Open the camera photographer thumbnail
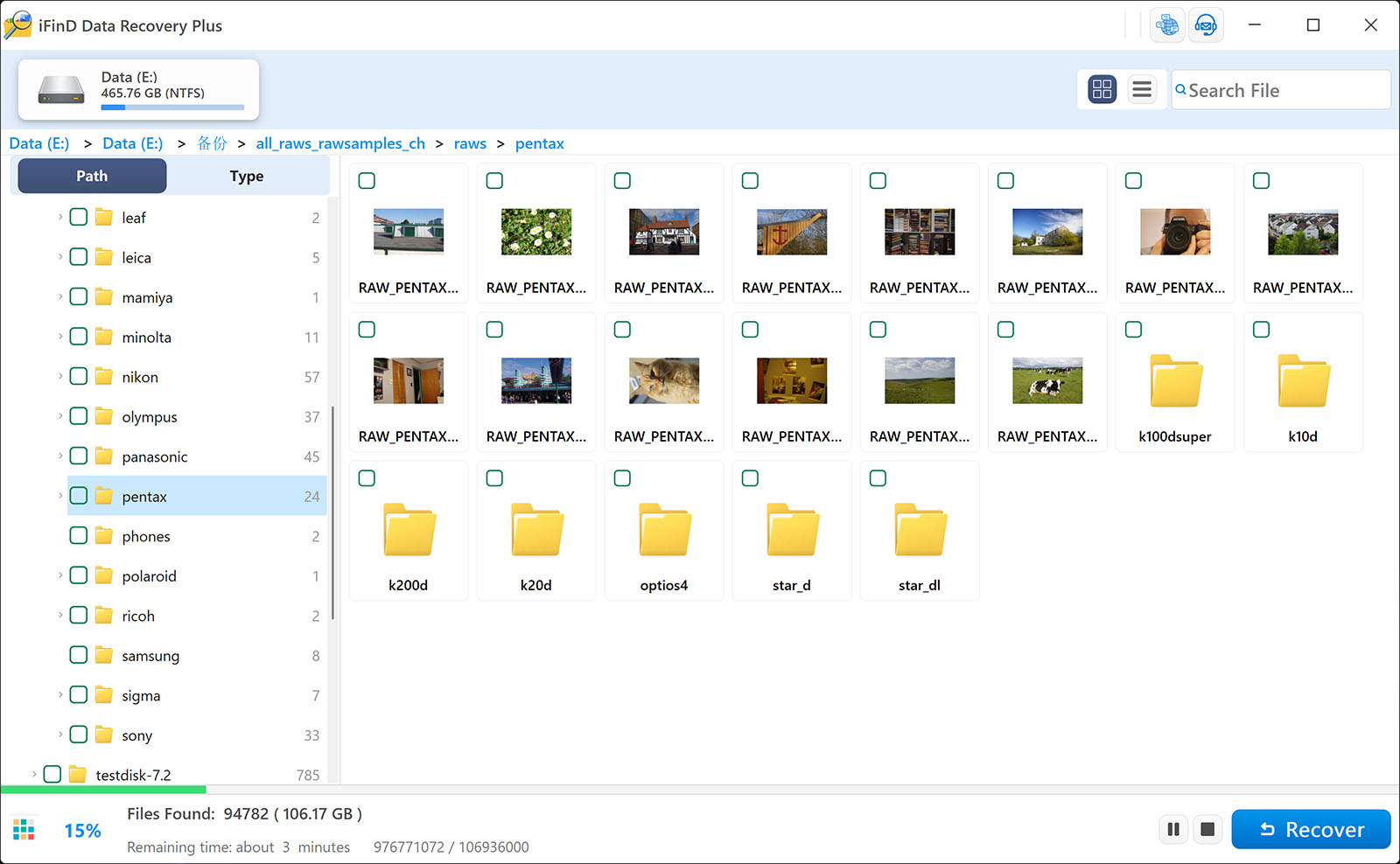Image resolution: width=1400 pixels, height=864 pixels. (x=1176, y=232)
